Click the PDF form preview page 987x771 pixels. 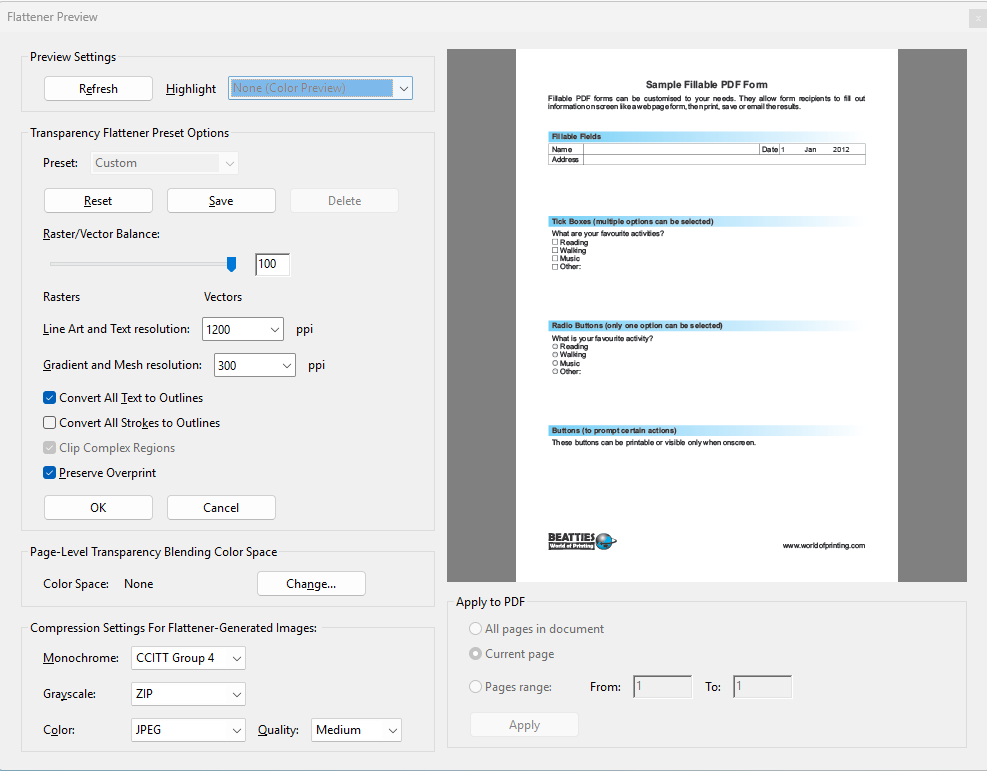coord(705,315)
